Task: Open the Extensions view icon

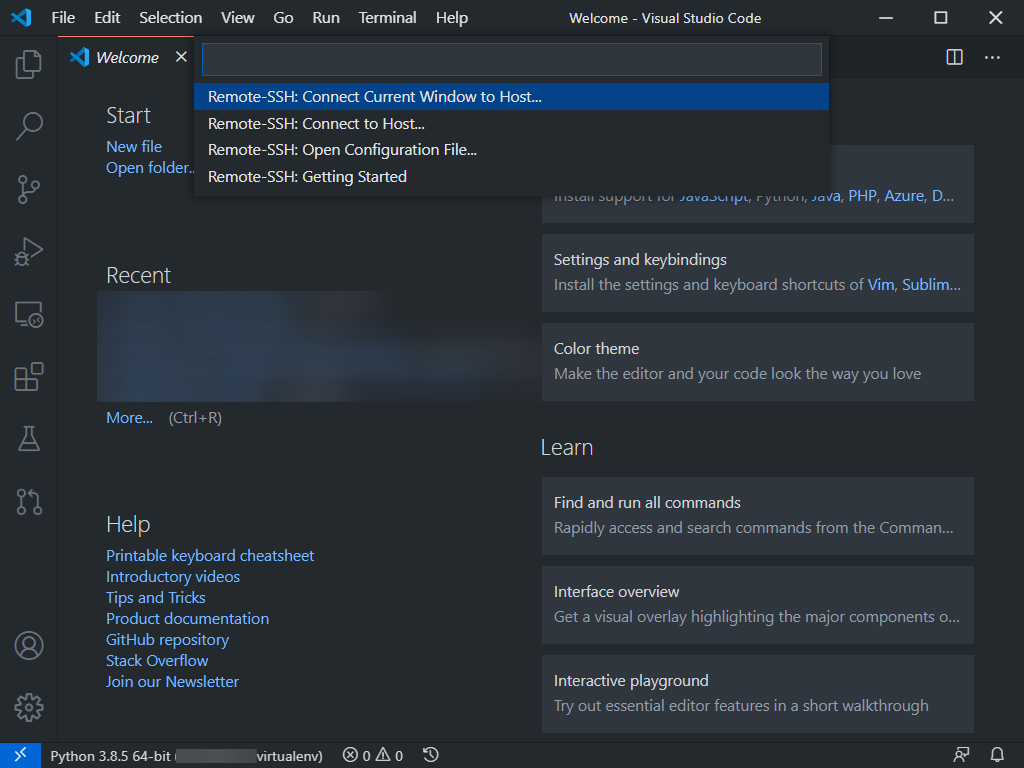Action: [x=29, y=377]
